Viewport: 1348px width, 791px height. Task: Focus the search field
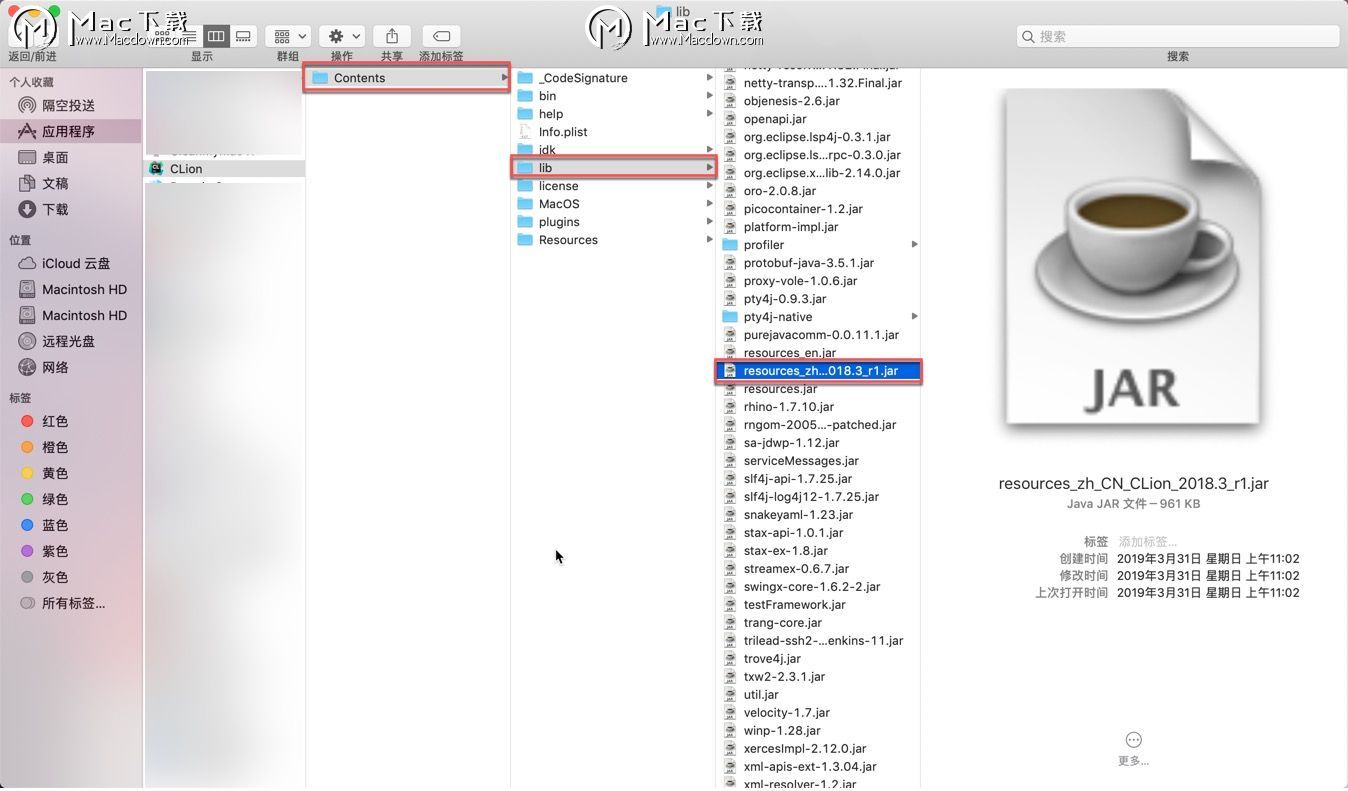pos(1178,36)
